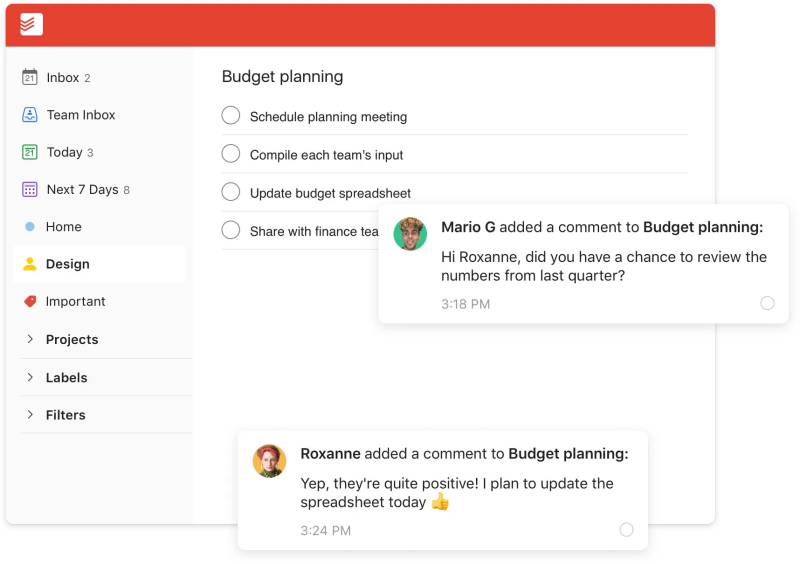Click the 3:18 PM timestamp

pos(465,304)
